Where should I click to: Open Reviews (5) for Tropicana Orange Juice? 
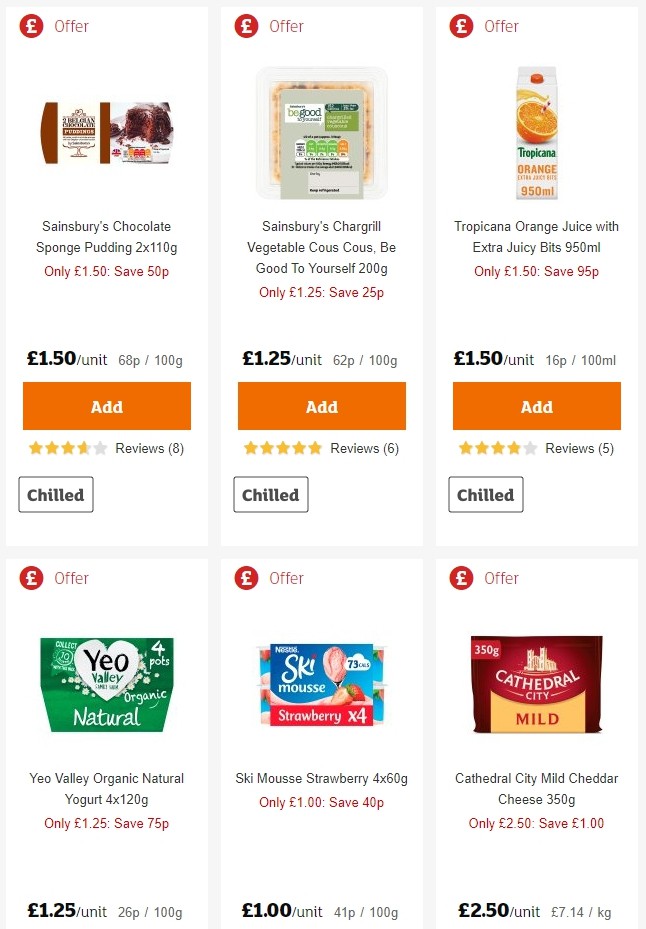click(x=578, y=448)
